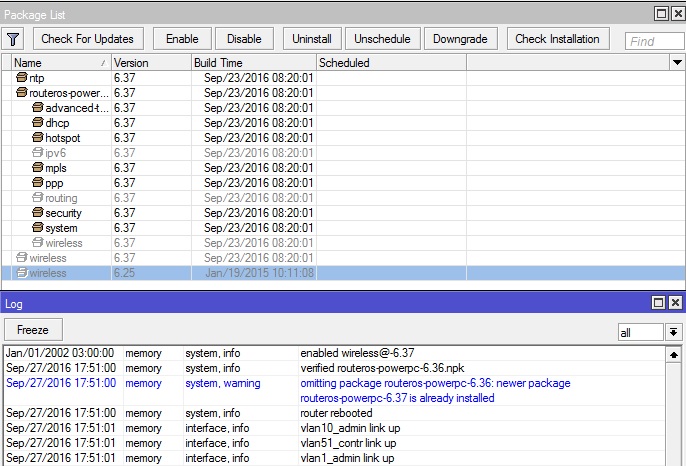
Task: Select log entry 'vlan1_admin link up'
Action: pos(347,458)
